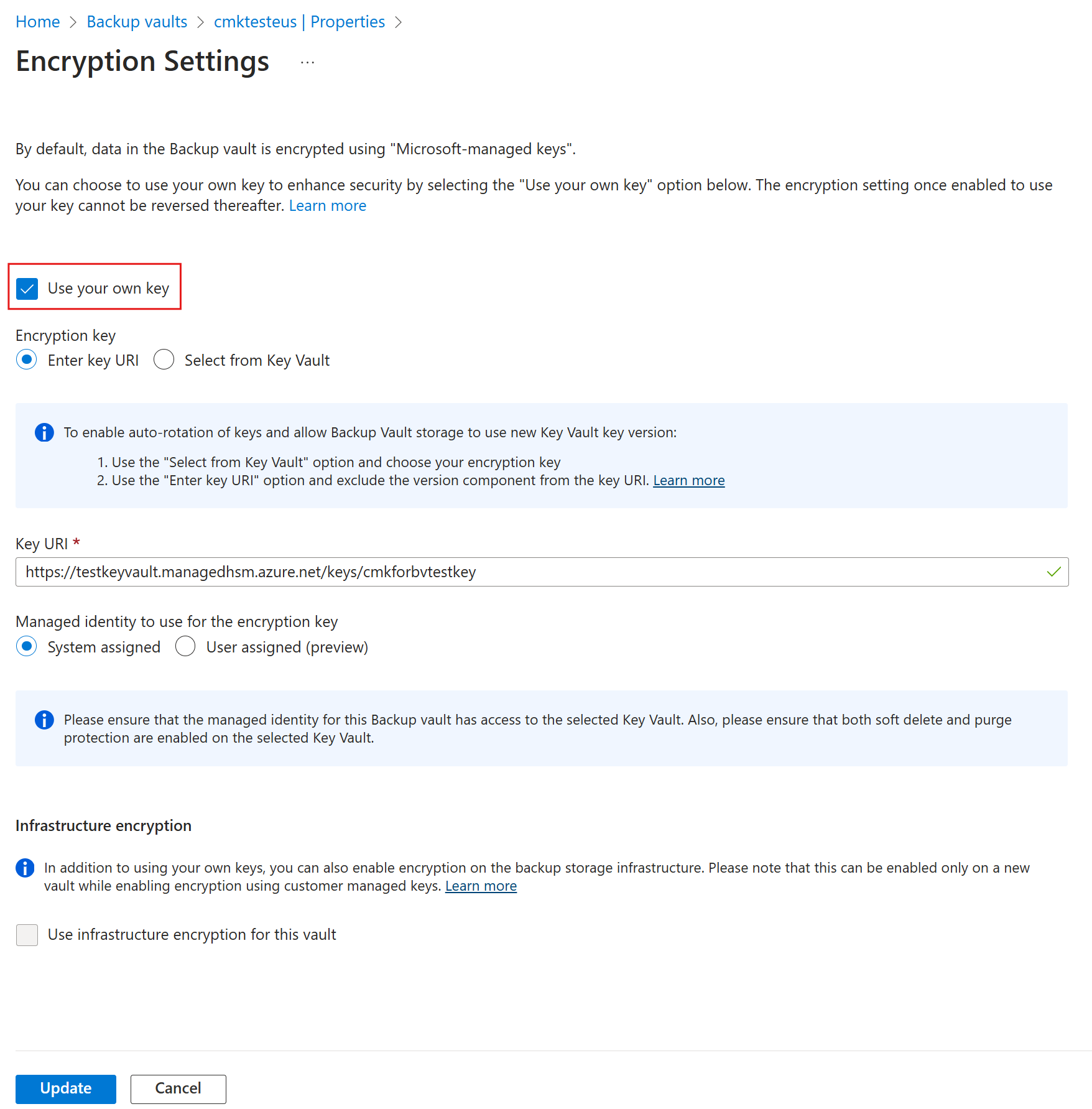Click the infrastructure encryption info icon
The width and height of the screenshot is (1092, 1109).
[x=25, y=868]
